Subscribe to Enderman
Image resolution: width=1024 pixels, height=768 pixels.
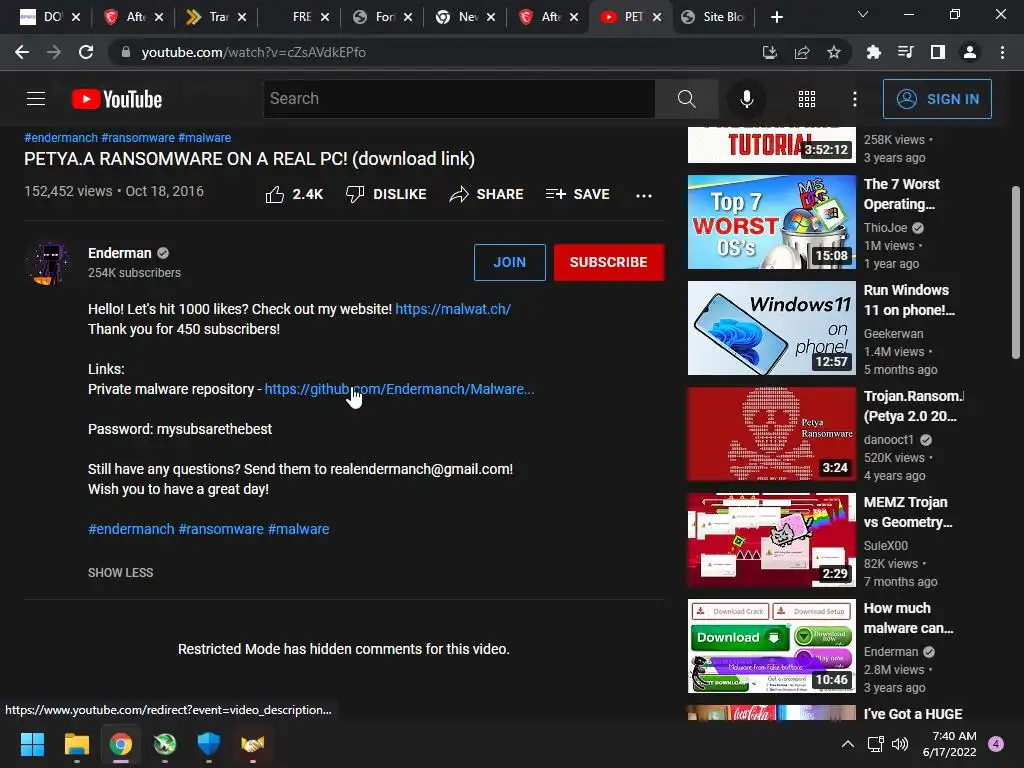pos(609,263)
